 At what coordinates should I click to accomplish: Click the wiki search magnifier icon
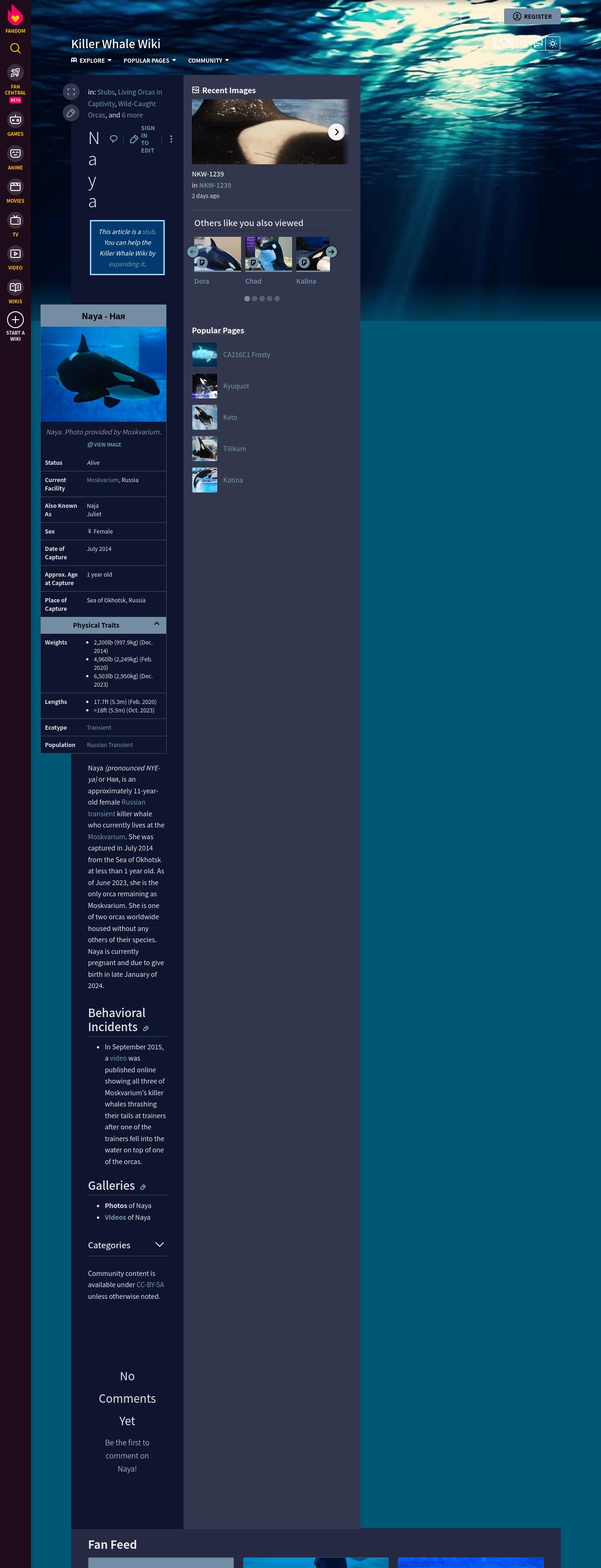524,43
